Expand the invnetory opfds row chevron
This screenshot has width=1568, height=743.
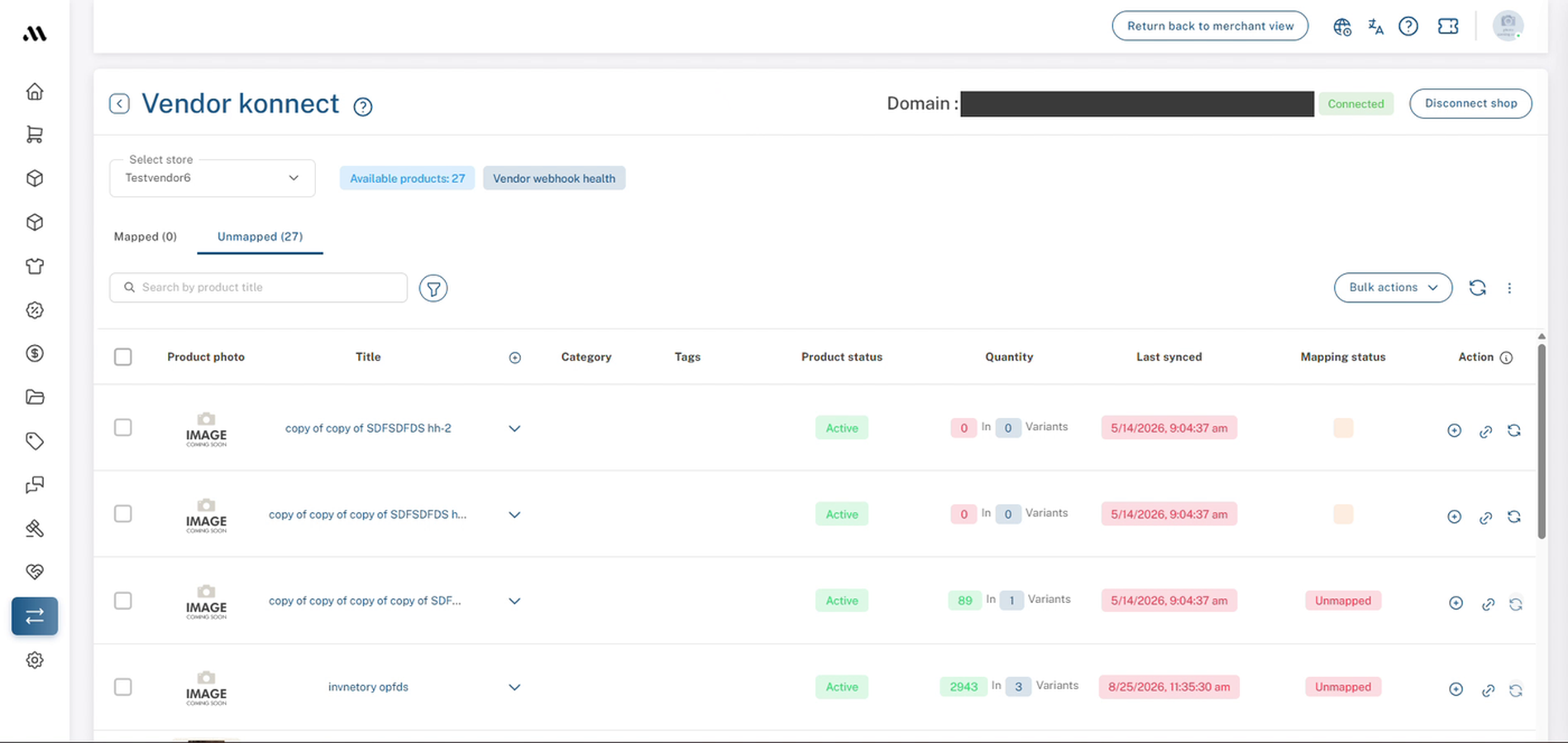[514, 688]
